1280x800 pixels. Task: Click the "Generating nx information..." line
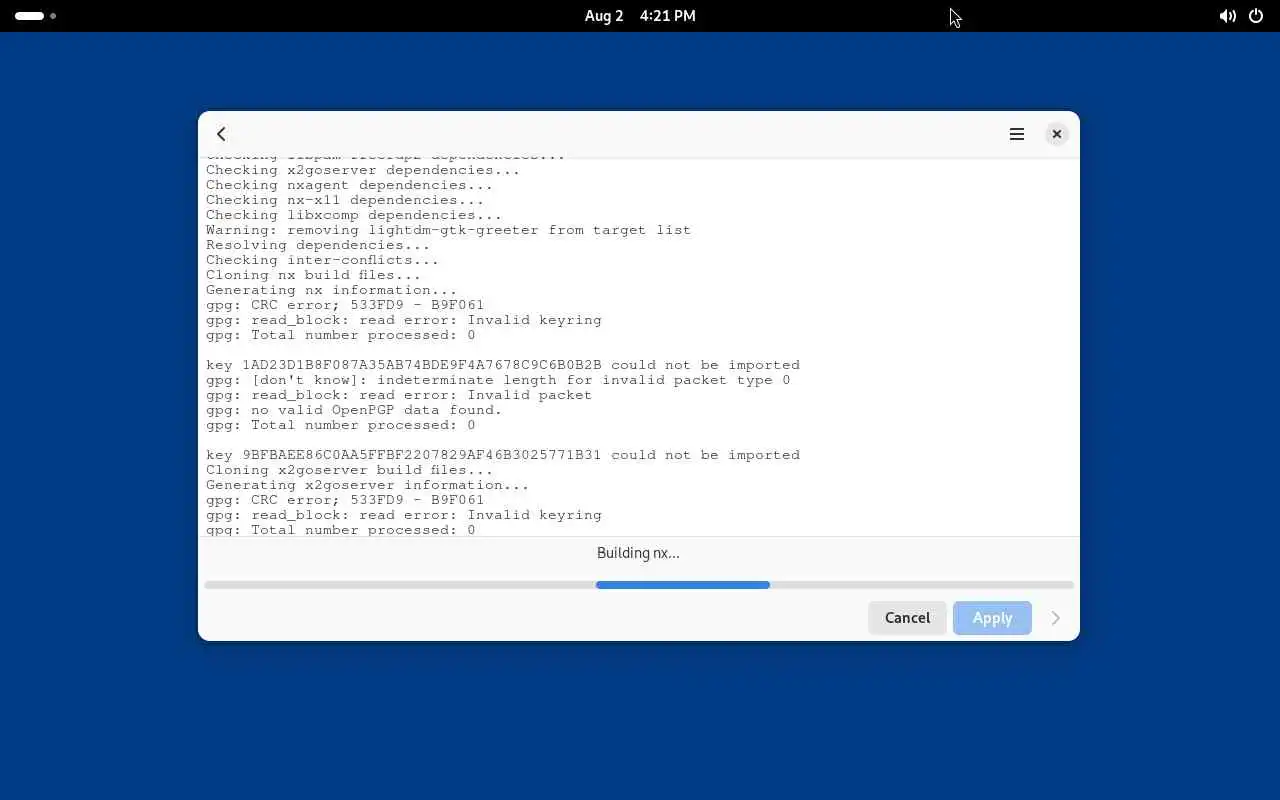pos(331,290)
